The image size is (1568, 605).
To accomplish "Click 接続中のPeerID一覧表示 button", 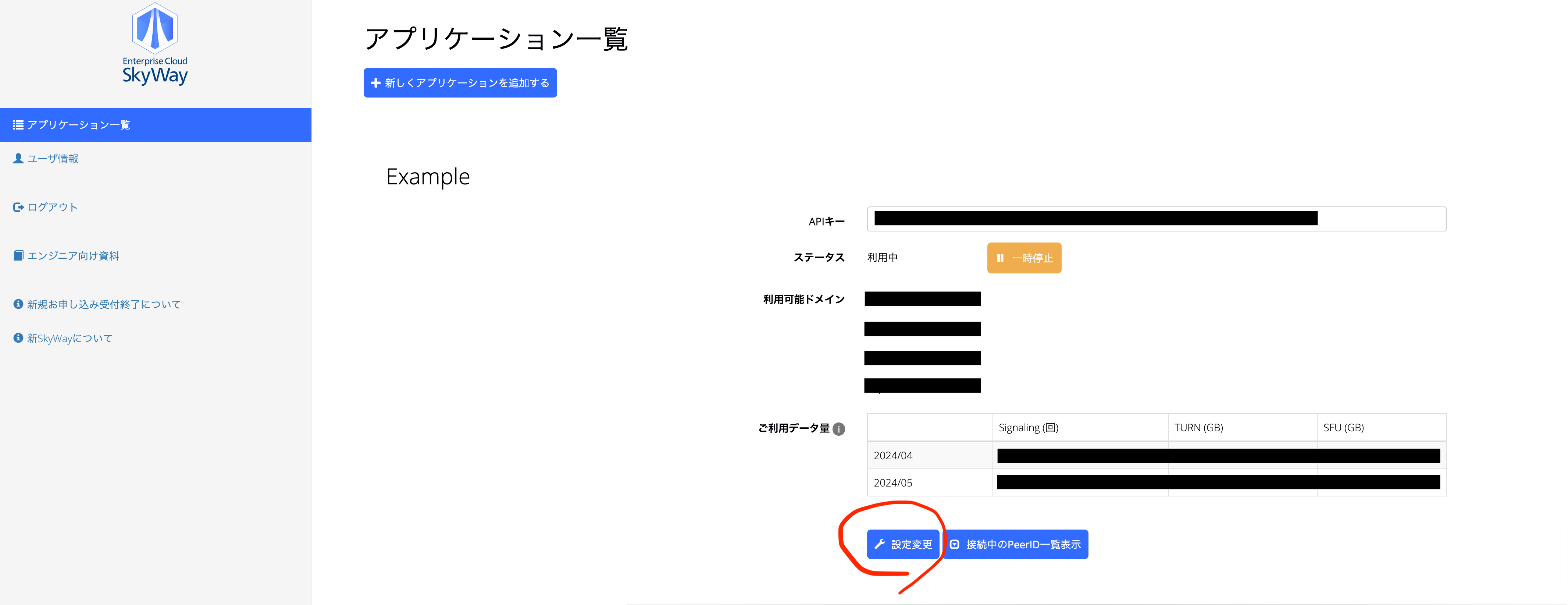I will pyautogui.click(x=1016, y=545).
